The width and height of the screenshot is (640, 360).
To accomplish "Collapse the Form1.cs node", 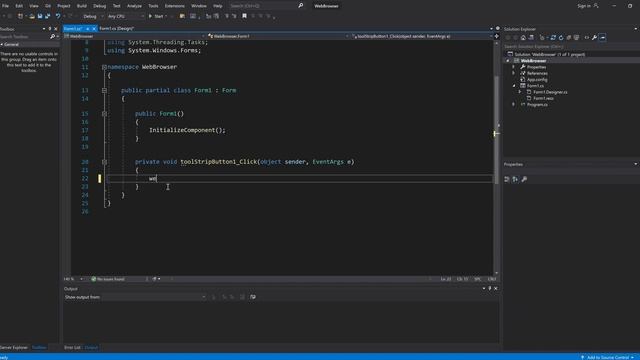I will click(514, 86).
